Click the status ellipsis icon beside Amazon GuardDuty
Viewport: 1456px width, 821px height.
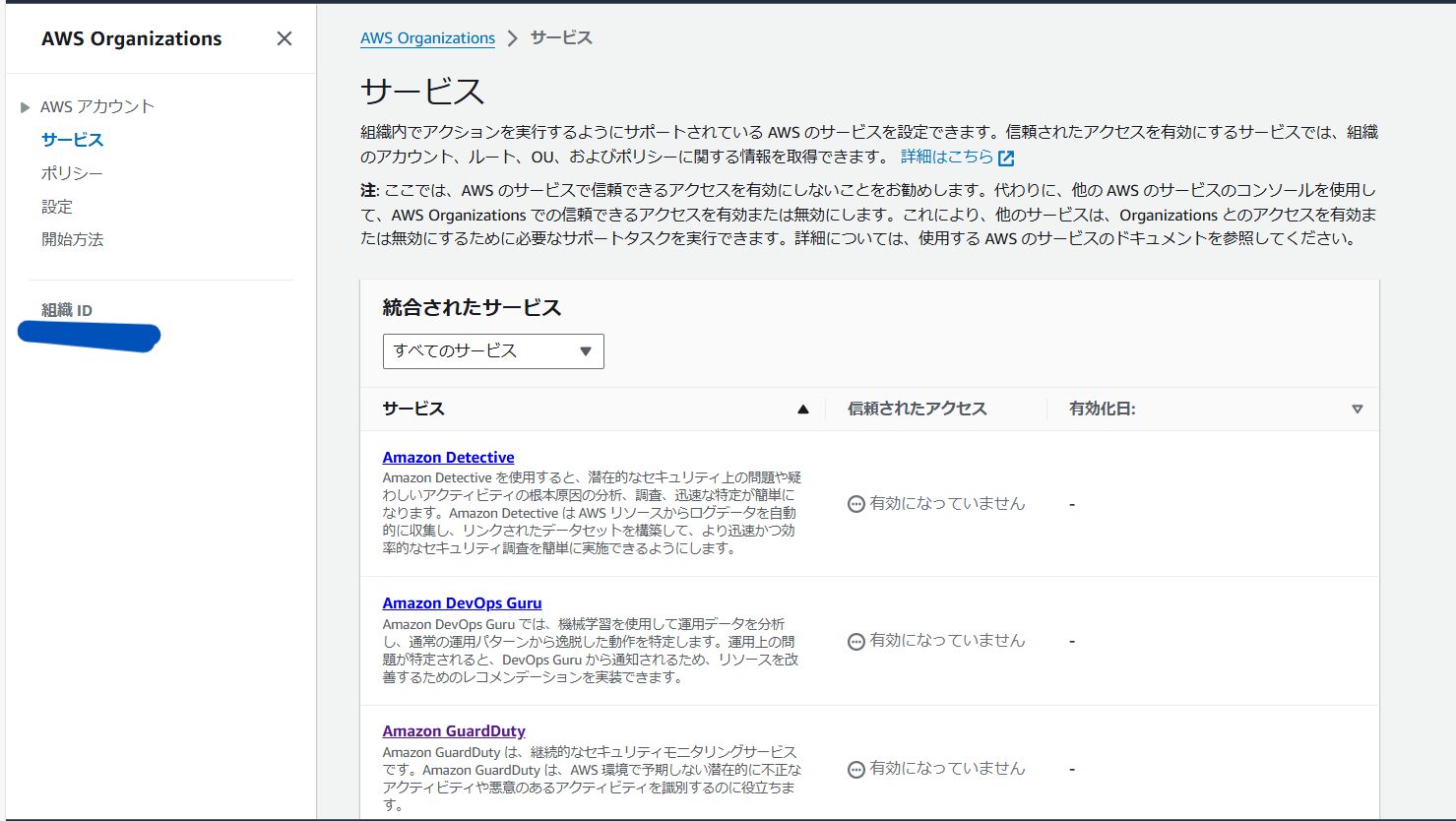click(855, 769)
